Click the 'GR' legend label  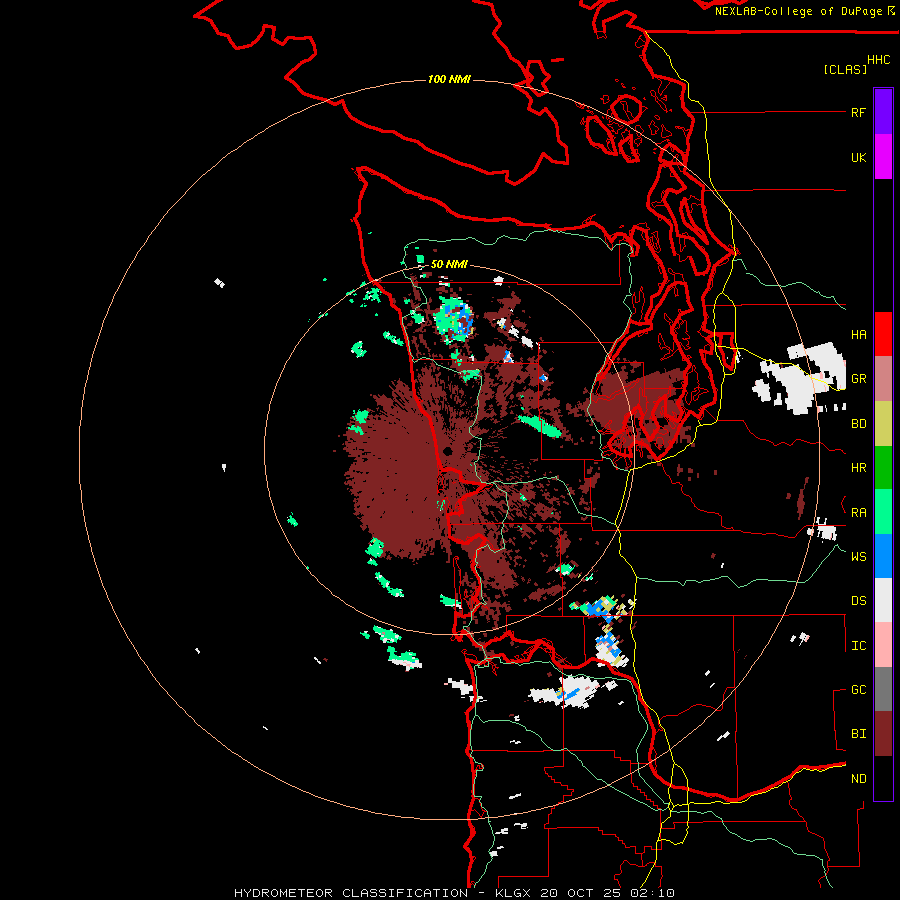pos(858,379)
